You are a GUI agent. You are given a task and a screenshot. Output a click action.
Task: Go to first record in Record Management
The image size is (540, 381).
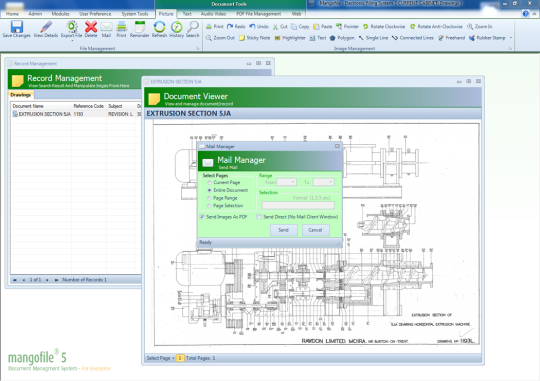coord(15,280)
